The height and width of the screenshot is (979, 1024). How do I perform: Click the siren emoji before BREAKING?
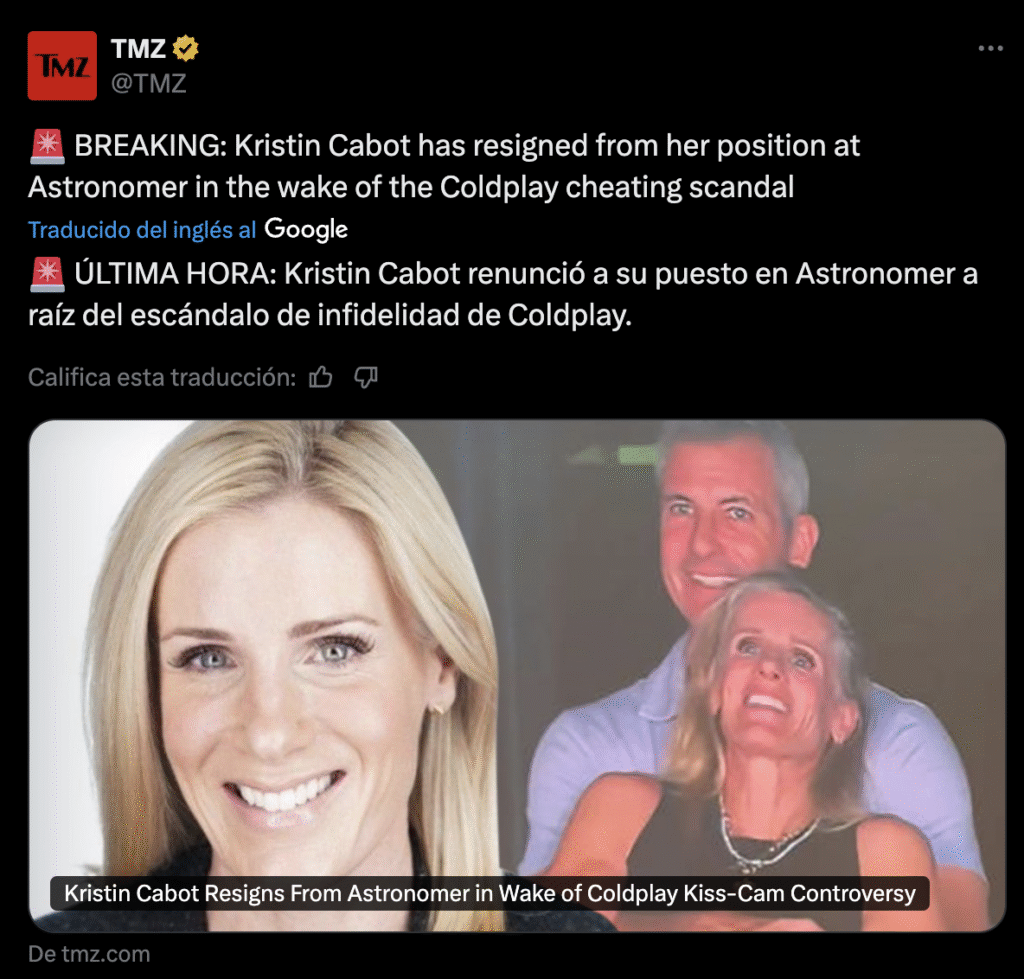(47, 146)
